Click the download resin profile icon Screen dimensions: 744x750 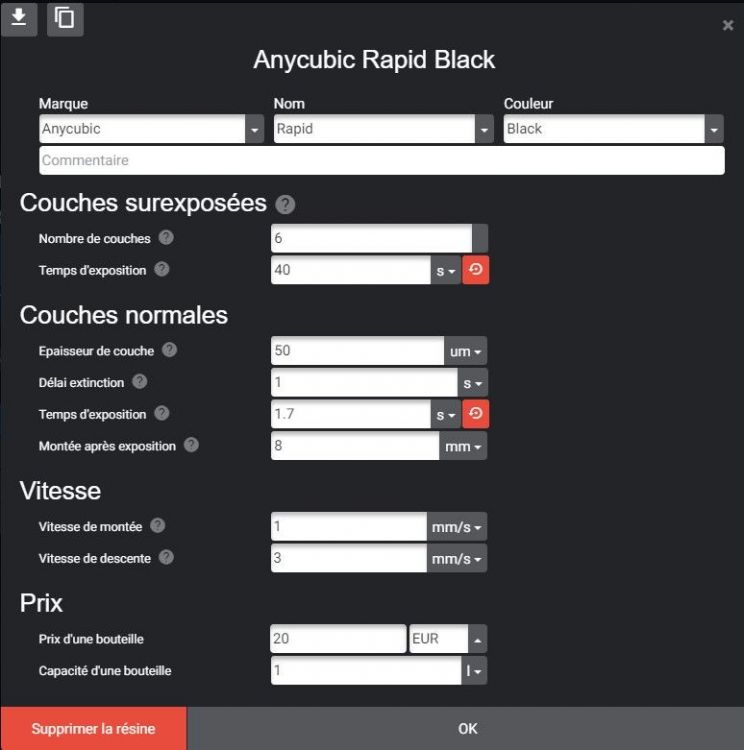coord(19,18)
